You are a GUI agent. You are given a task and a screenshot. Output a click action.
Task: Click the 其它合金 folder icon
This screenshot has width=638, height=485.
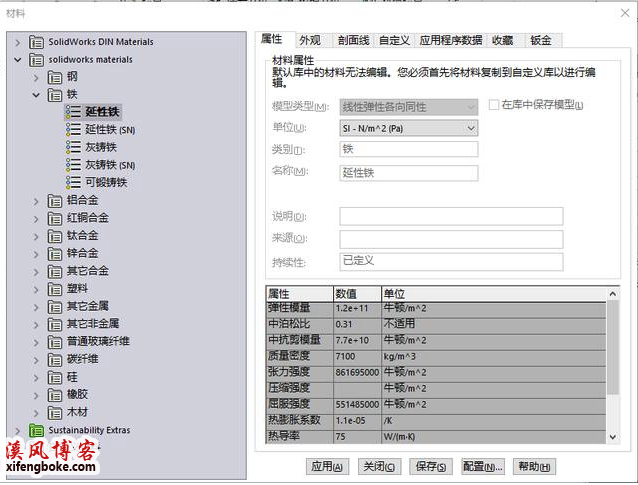coord(55,271)
